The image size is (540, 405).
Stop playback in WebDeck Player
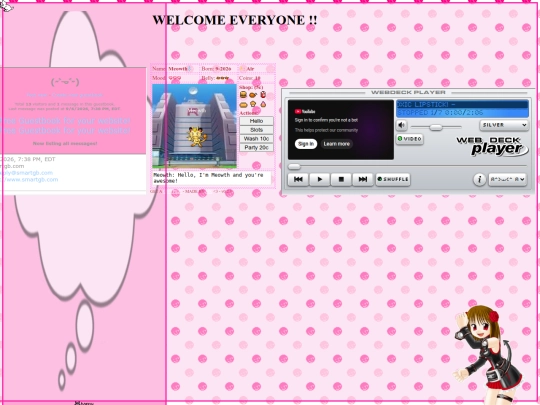[x=341, y=179]
